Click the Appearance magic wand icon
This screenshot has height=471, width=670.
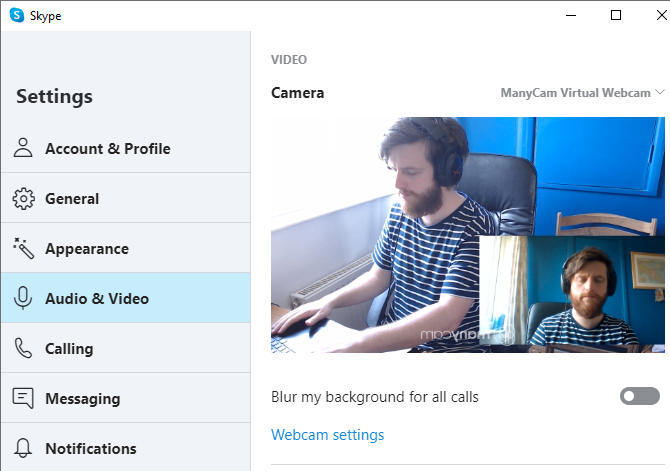23,249
